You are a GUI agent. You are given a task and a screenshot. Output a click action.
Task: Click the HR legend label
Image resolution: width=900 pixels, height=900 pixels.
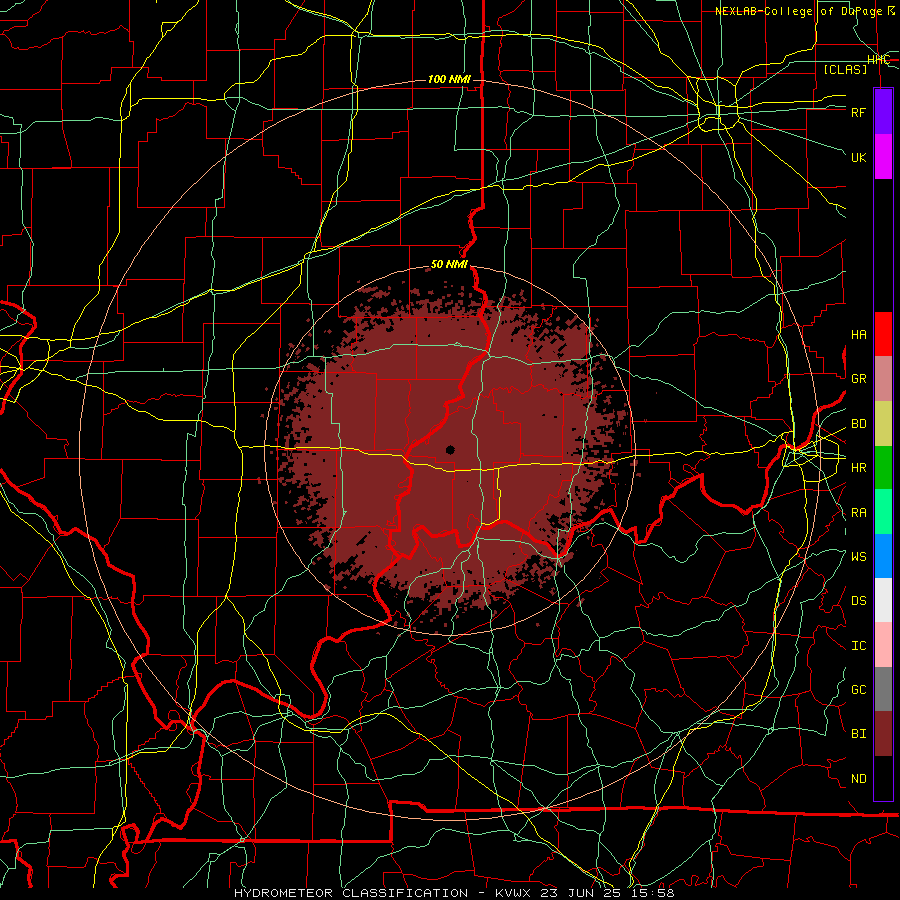pos(858,468)
